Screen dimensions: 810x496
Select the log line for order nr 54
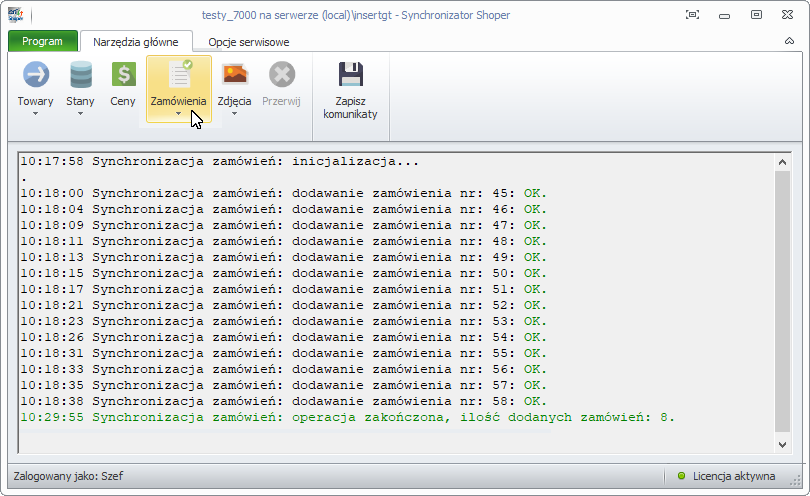point(283,338)
